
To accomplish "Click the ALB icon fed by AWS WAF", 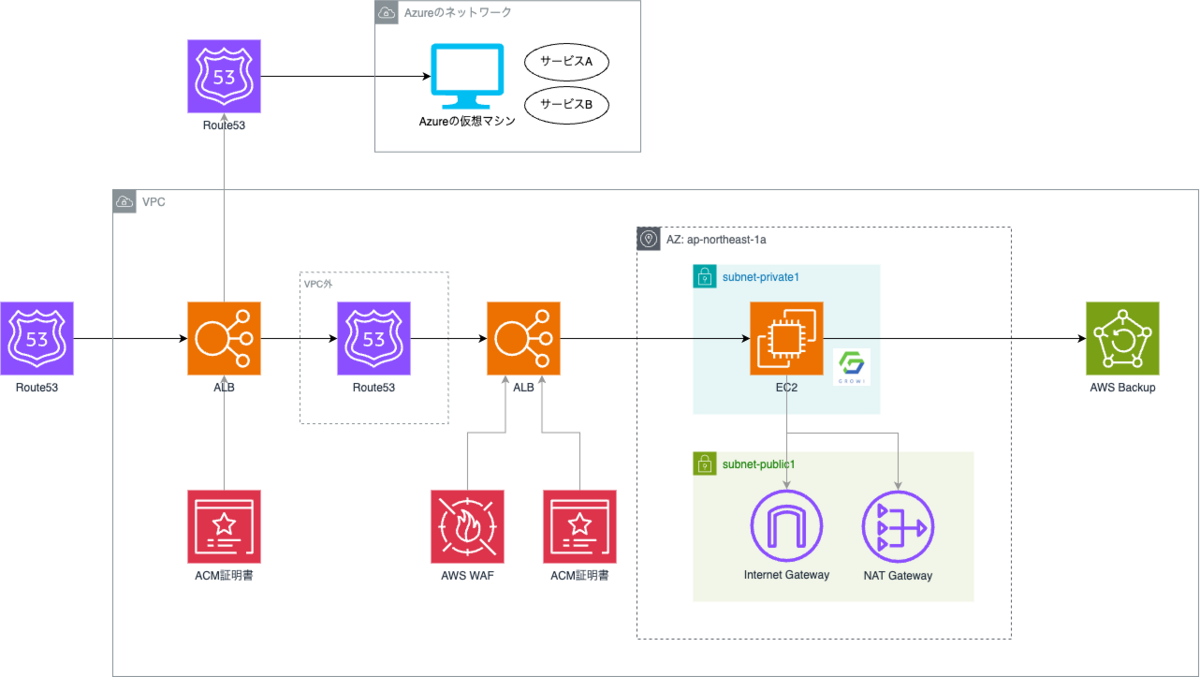I will pos(524,338).
